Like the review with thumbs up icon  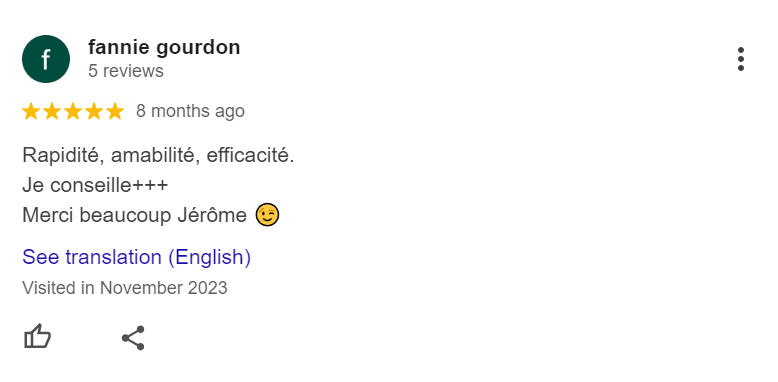pos(38,337)
